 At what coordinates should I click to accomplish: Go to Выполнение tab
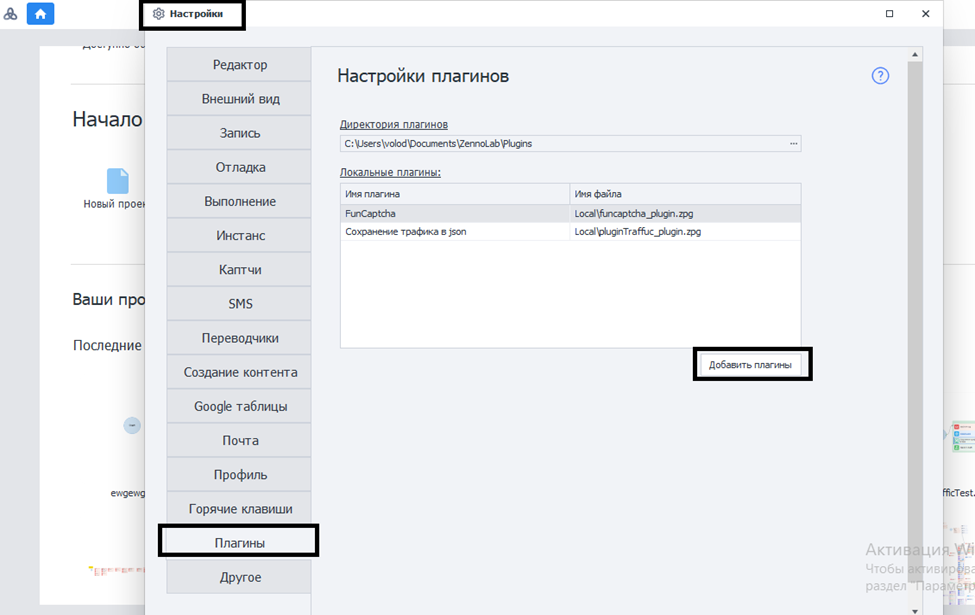pos(239,201)
